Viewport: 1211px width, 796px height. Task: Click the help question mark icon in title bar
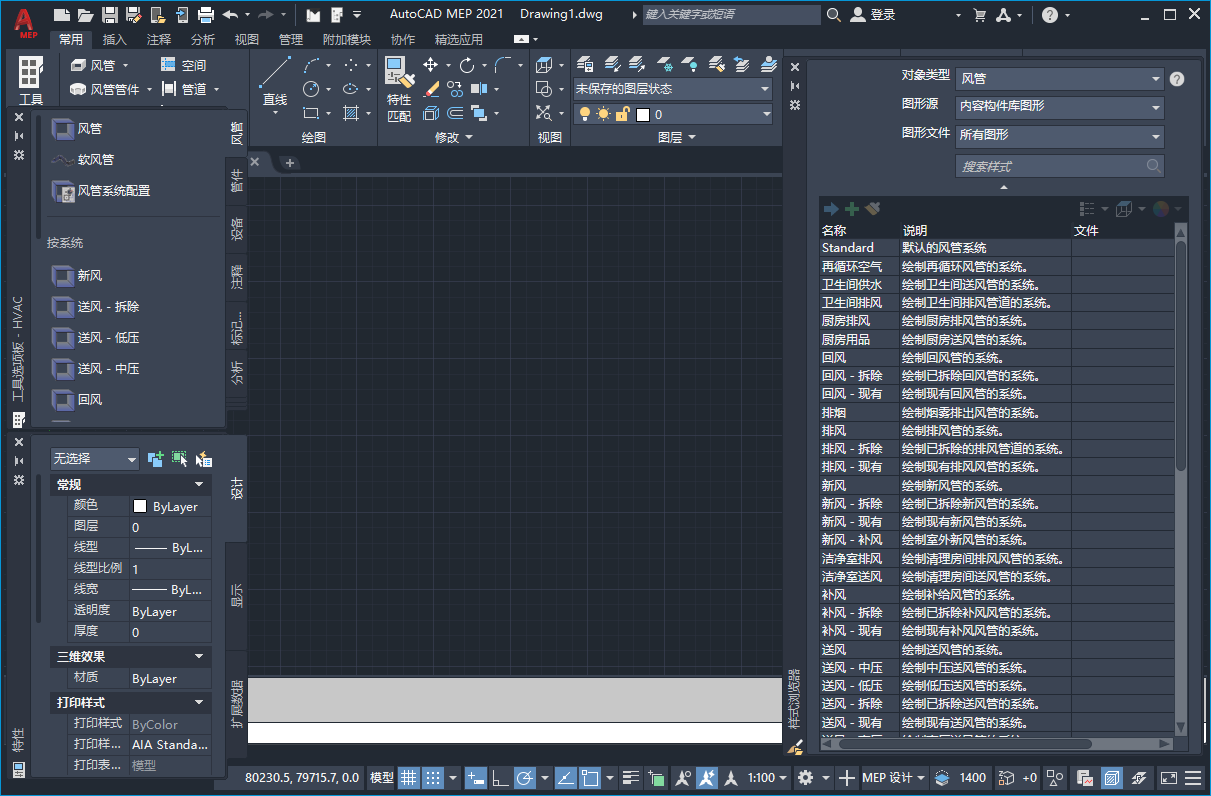[1049, 15]
